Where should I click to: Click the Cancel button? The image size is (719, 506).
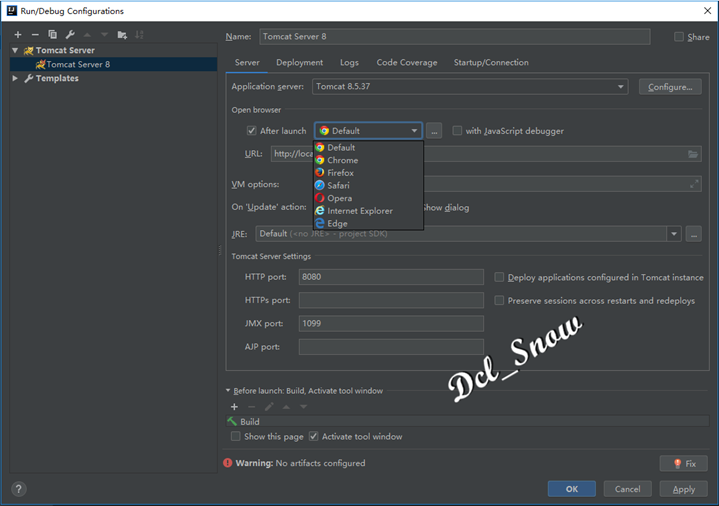click(x=627, y=489)
